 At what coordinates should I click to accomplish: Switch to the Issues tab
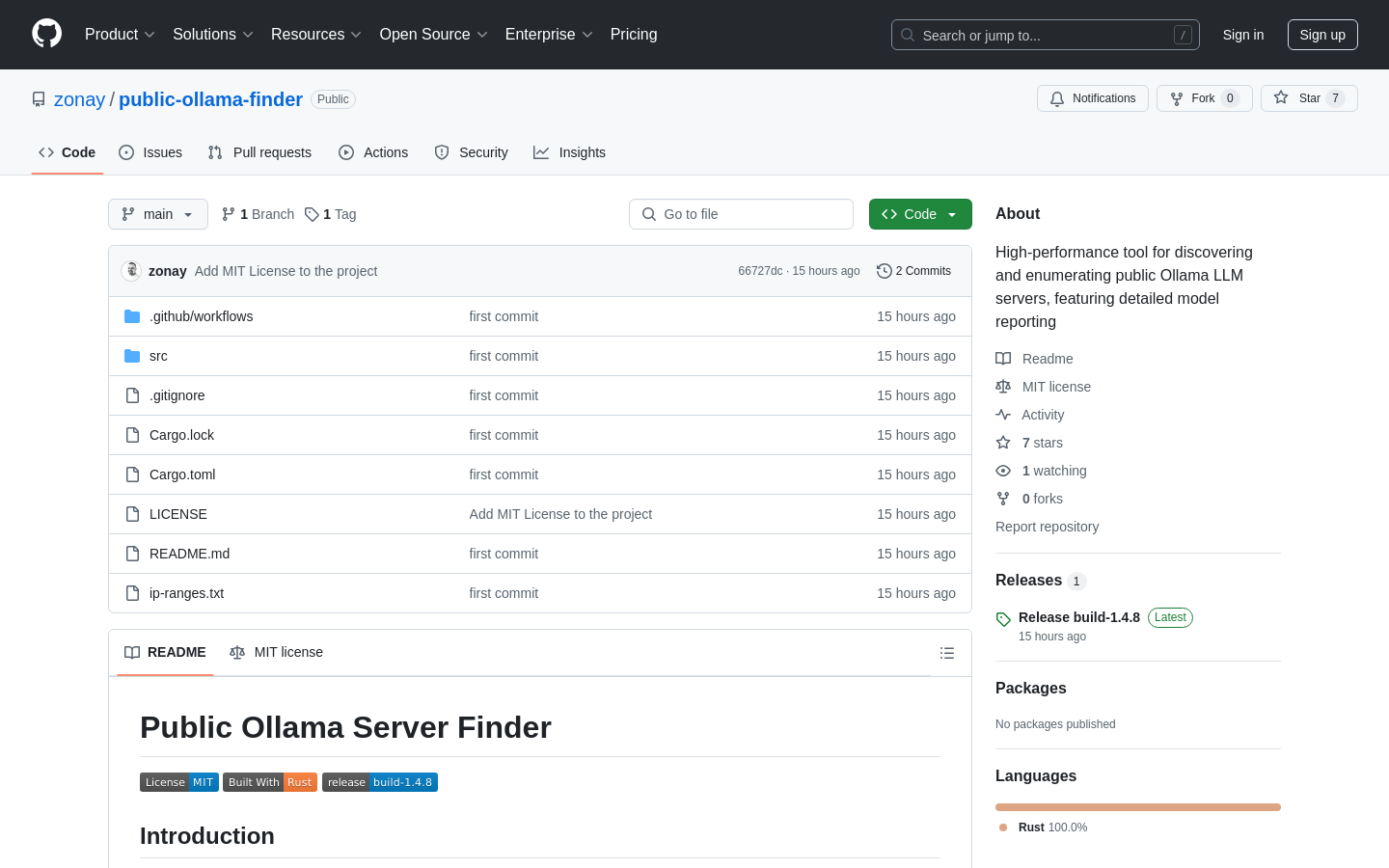click(150, 152)
